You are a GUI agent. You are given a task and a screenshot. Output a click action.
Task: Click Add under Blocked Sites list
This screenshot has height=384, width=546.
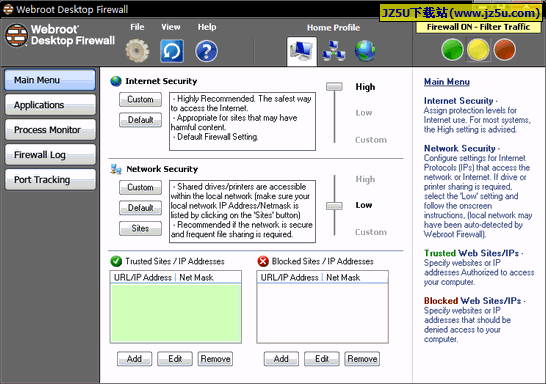(281, 359)
